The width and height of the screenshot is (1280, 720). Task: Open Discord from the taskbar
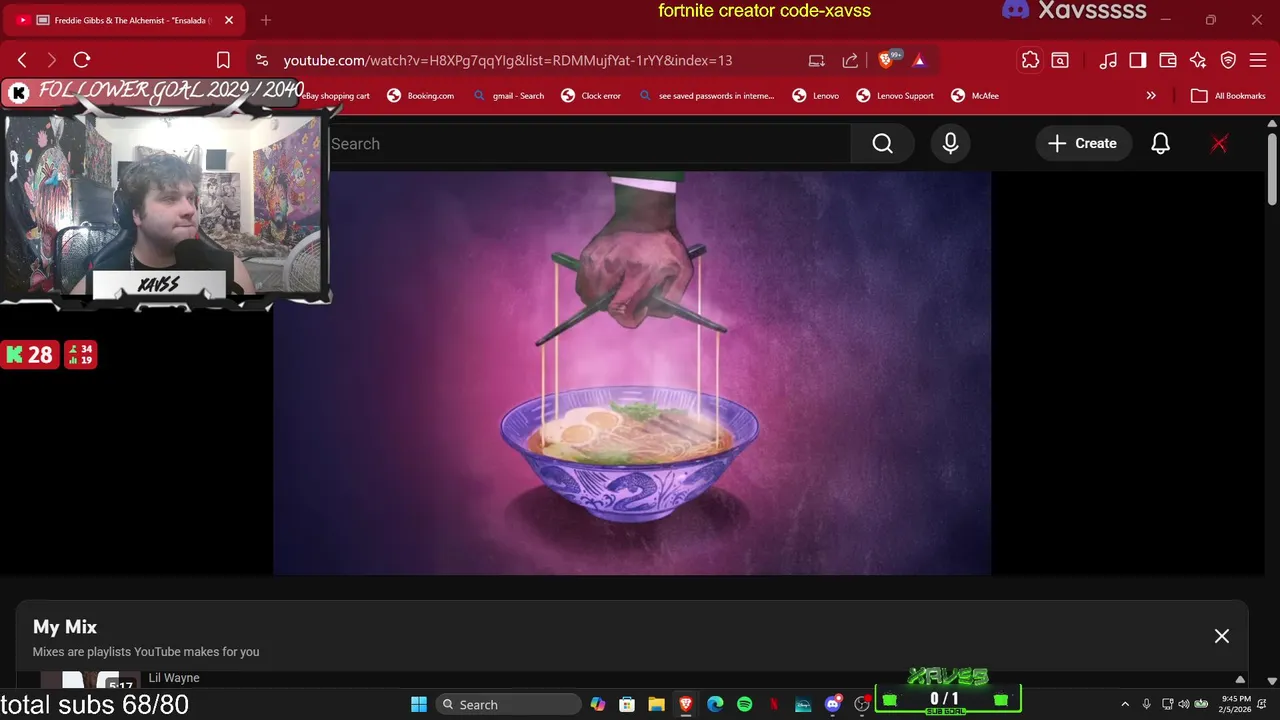point(833,704)
